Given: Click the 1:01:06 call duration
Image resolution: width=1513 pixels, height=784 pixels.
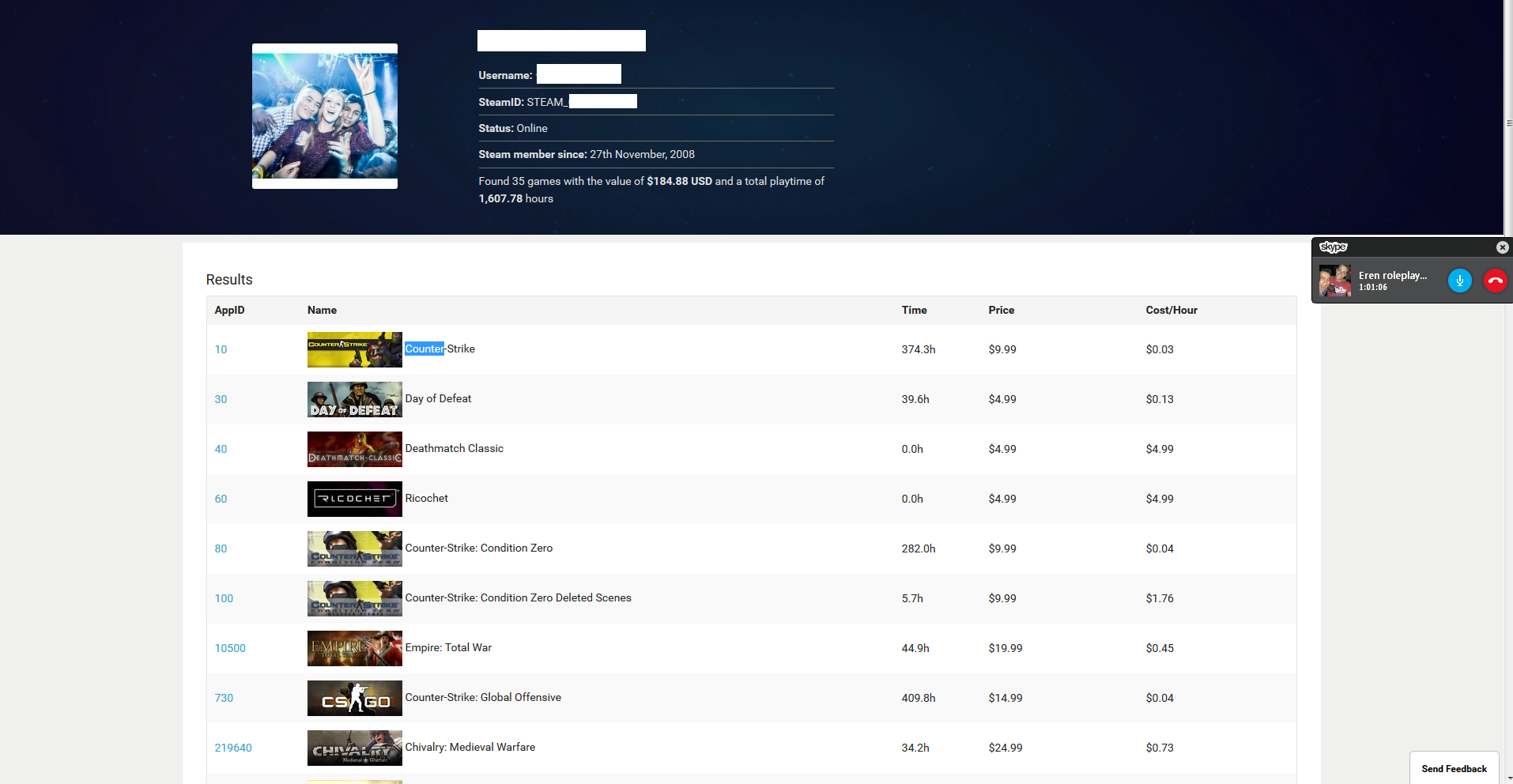Looking at the screenshot, I should 1373,287.
